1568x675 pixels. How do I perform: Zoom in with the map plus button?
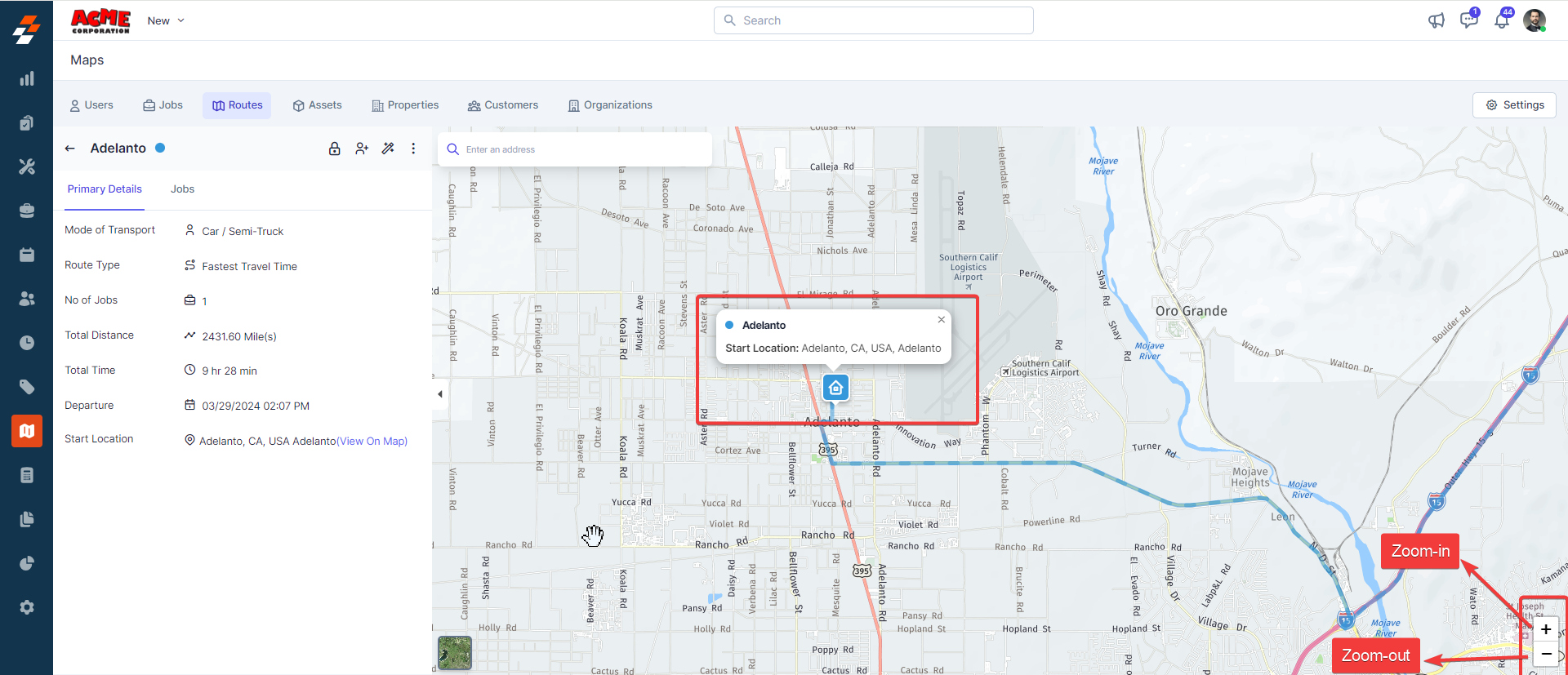1546,629
